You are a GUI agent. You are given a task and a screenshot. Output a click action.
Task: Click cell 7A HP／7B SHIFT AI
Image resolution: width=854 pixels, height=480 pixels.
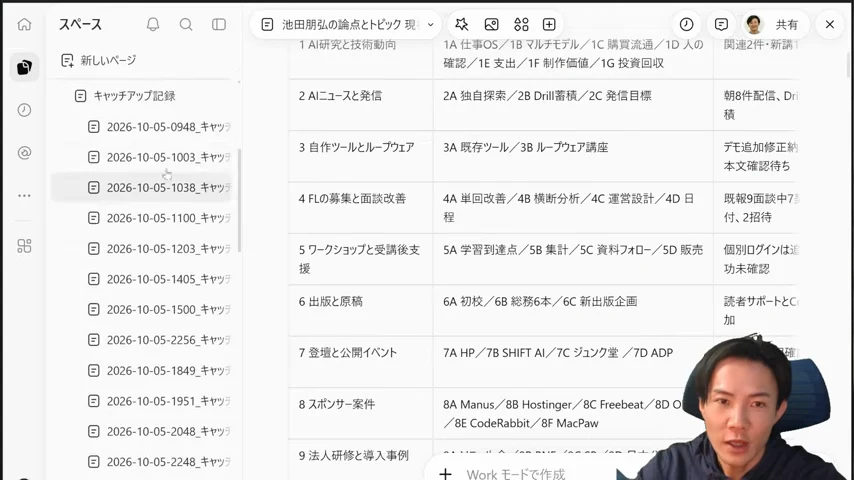pos(573,362)
